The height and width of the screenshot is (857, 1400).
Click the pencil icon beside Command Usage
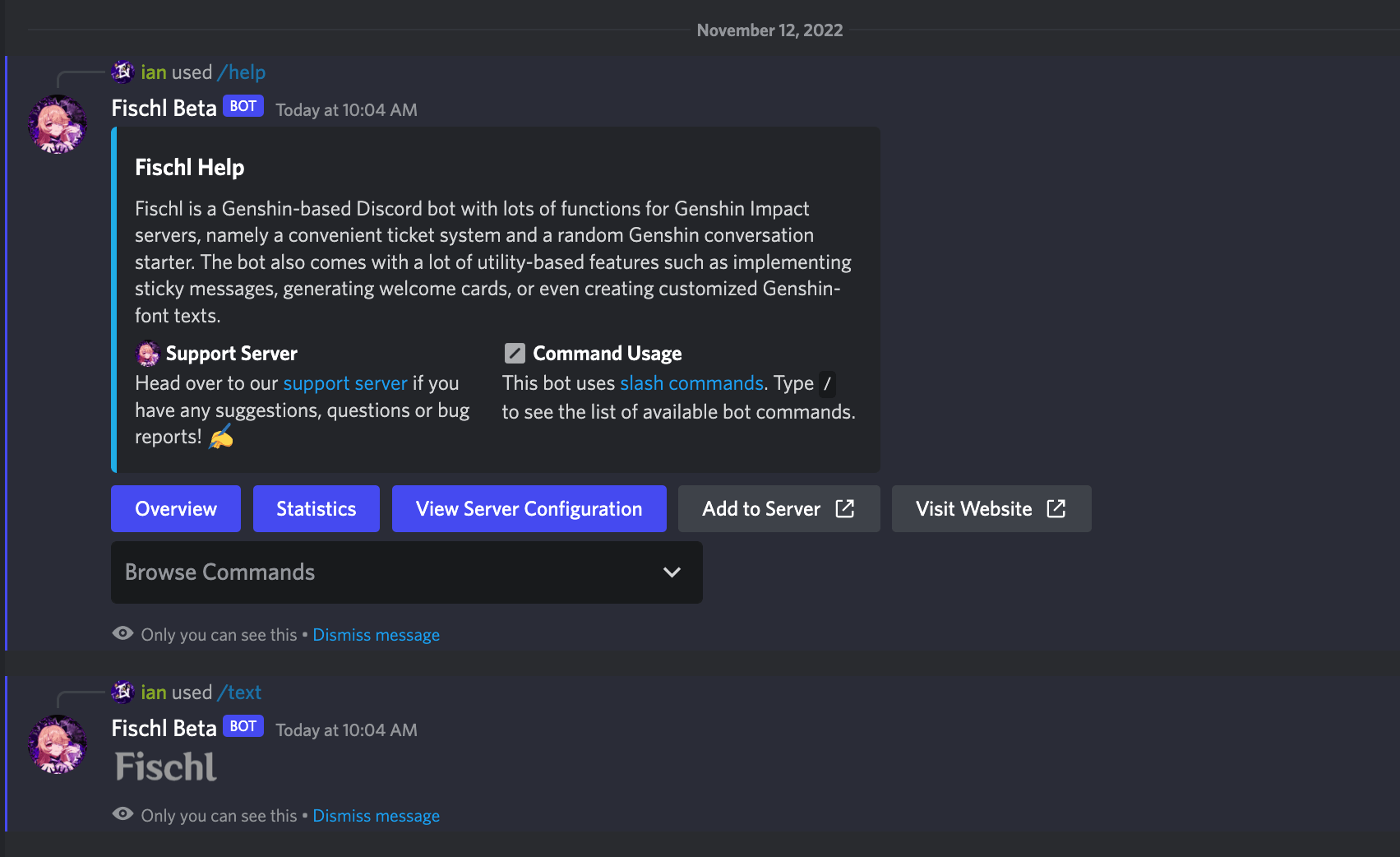(x=515, y=354)
